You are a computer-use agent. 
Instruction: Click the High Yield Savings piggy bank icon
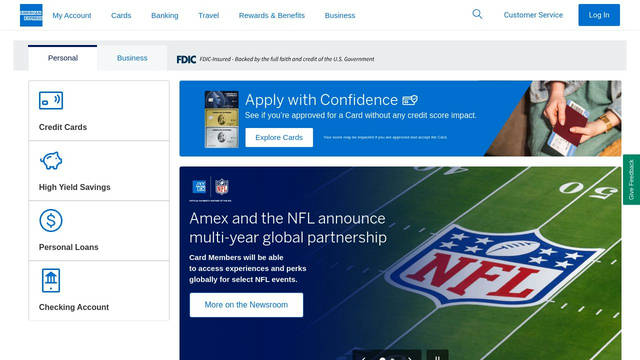coord(51,160)
